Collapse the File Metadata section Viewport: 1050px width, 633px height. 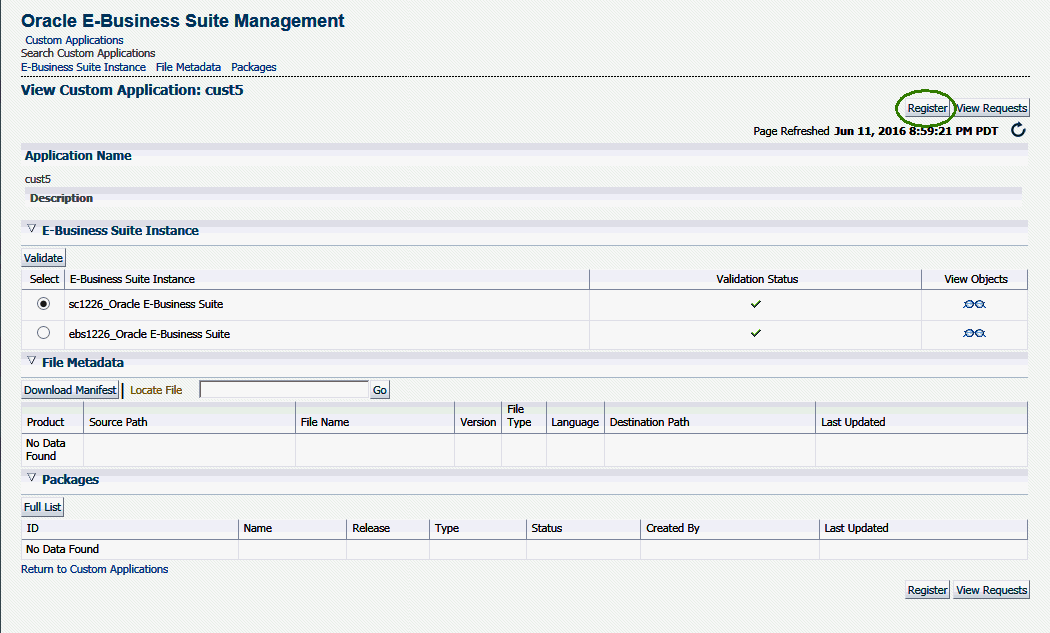point(31,361)
